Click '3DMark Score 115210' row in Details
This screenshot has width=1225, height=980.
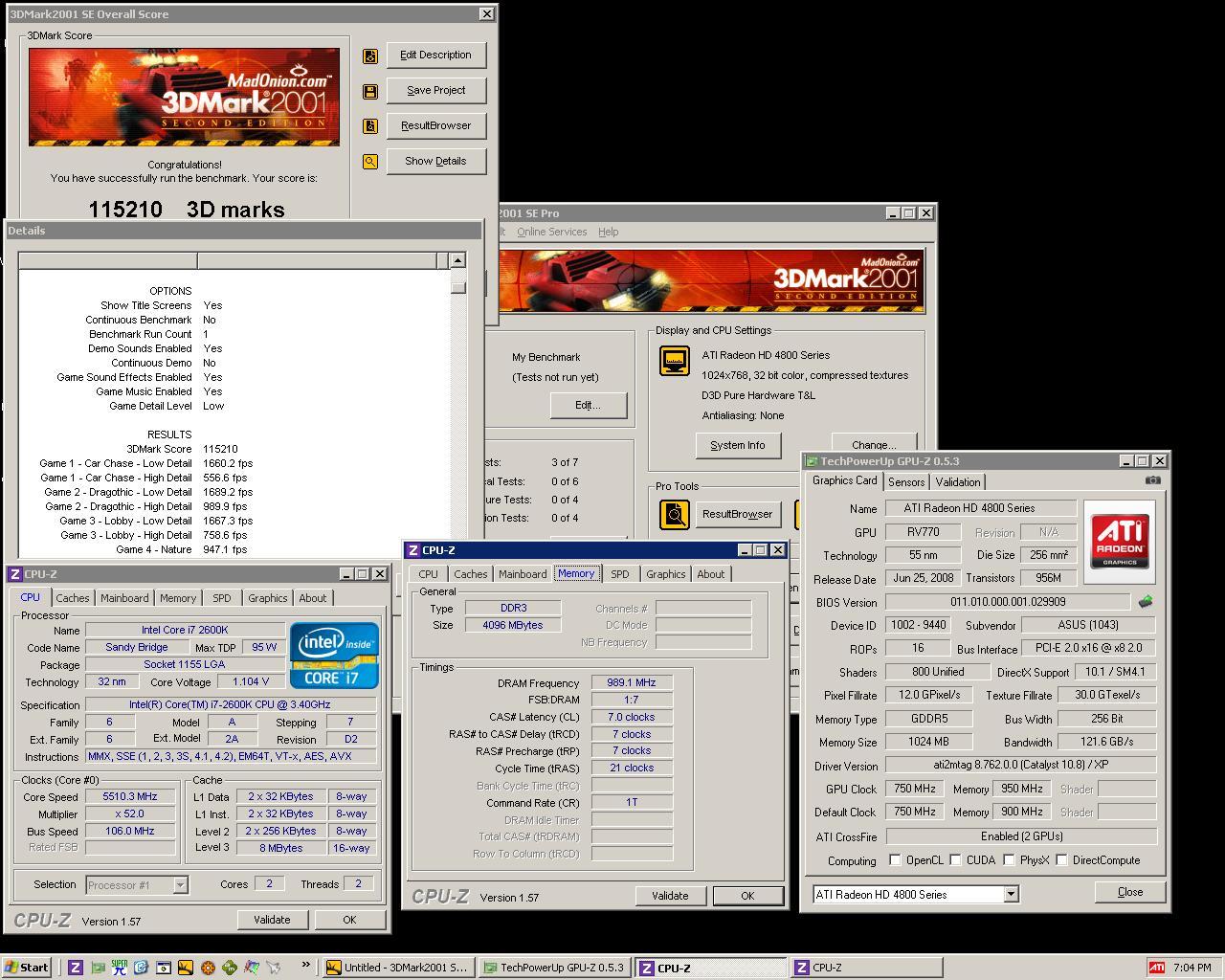[182, 449]
